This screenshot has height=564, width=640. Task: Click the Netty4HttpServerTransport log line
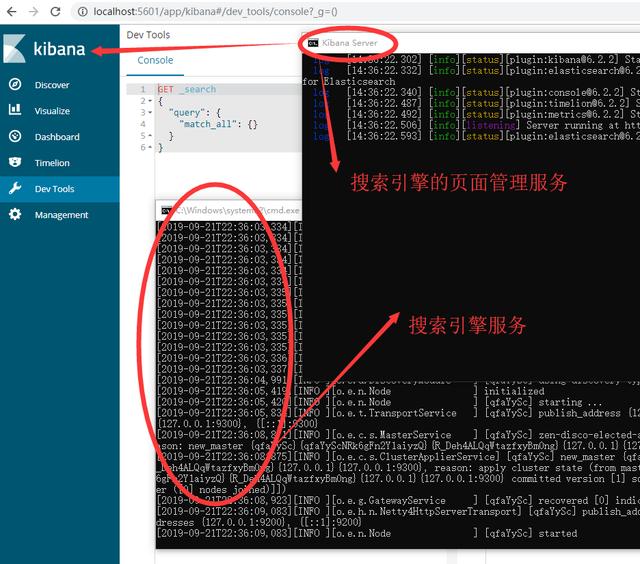tap(398, 511)
